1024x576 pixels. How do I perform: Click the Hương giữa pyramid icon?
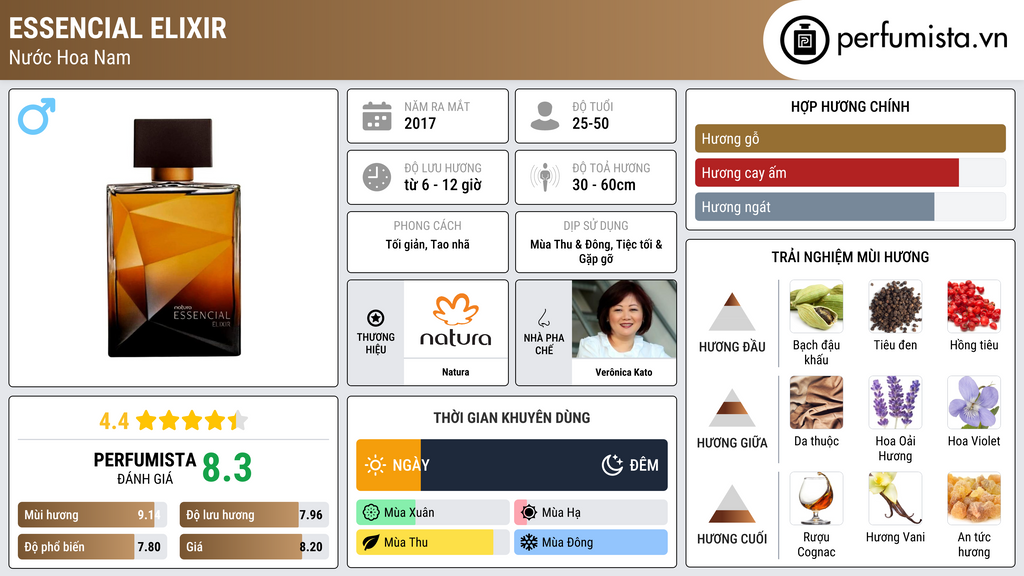tap(732, 408)
